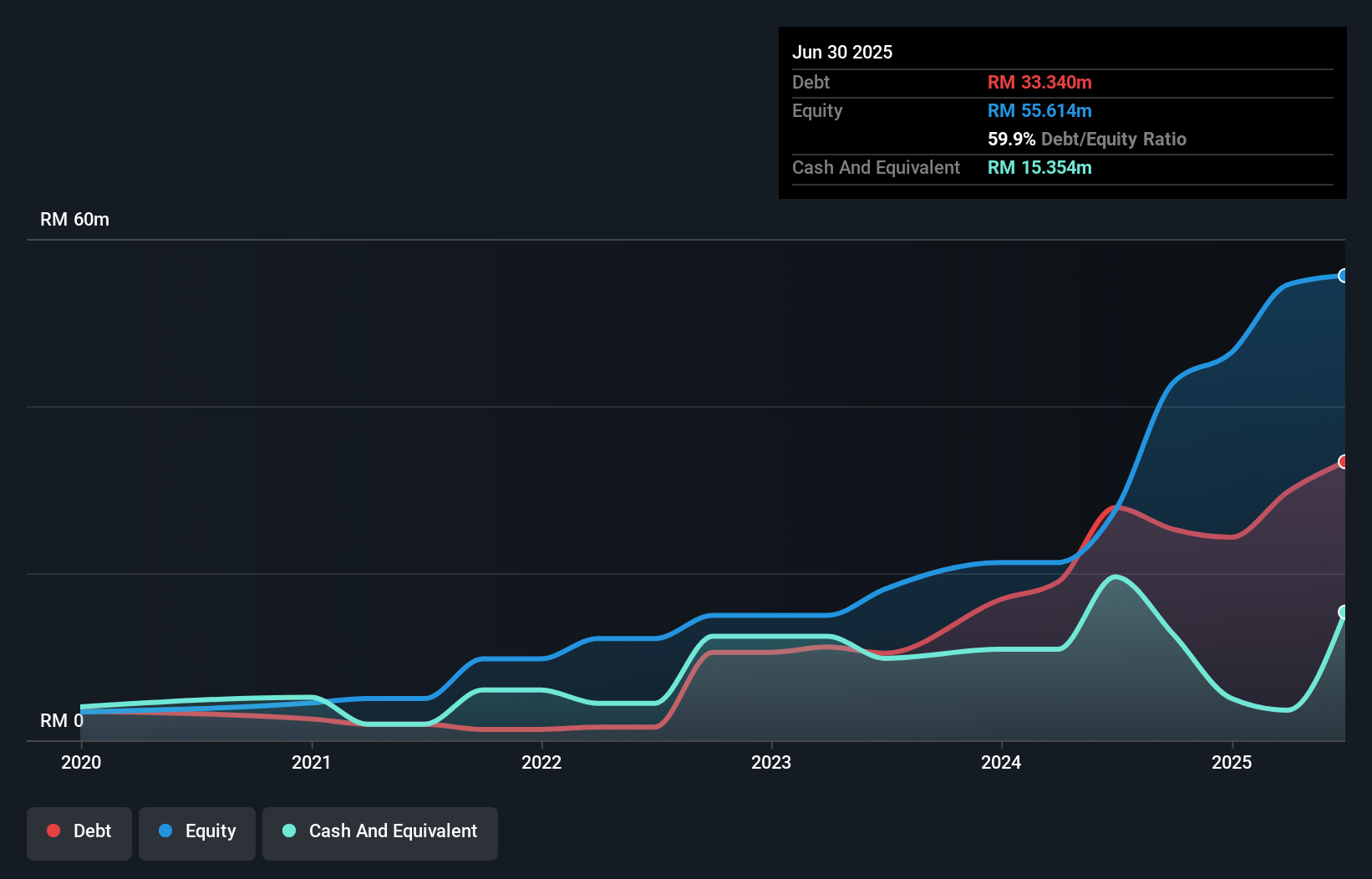Screen dimensions: 1372x879
Task: Select the 2023 axis label
Action: [772, 762]
